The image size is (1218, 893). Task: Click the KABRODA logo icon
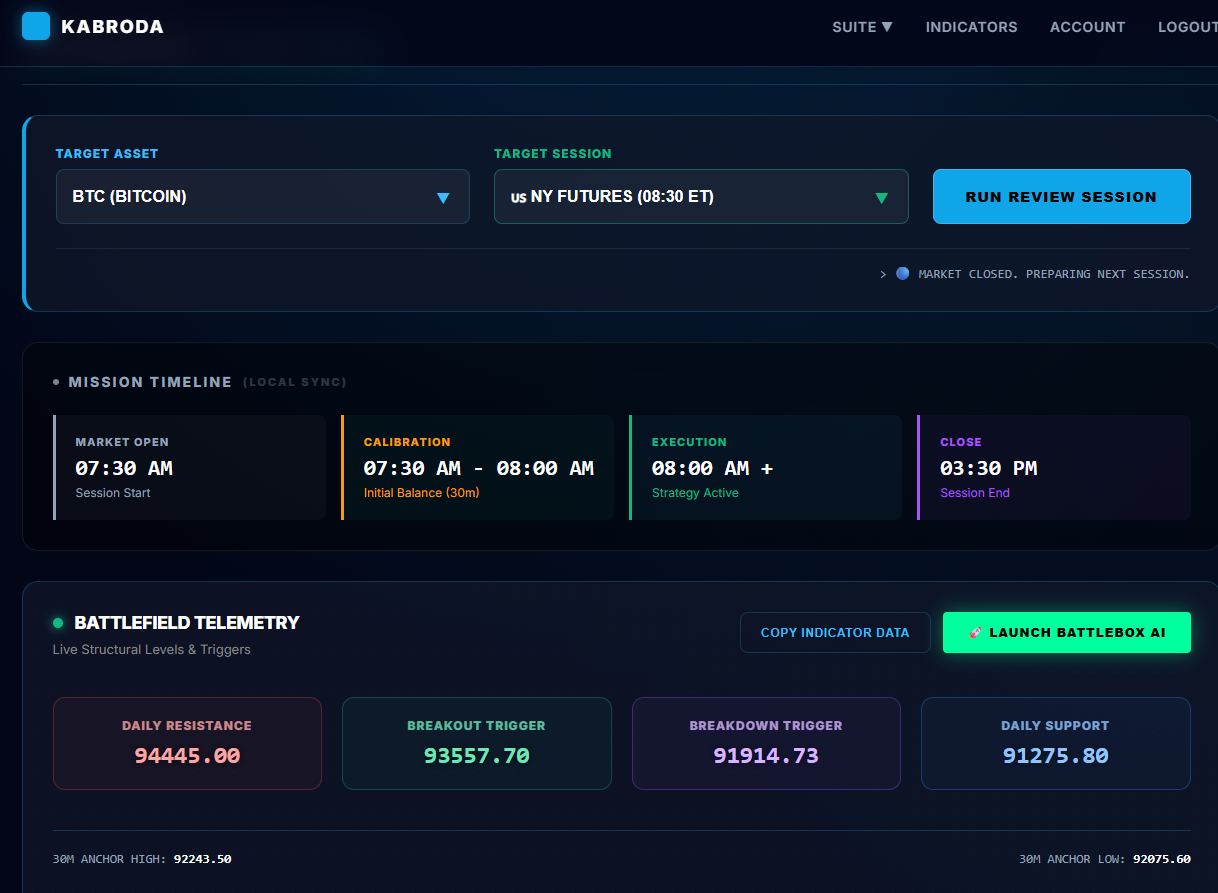pyautogui.click(x=35, y=26)
